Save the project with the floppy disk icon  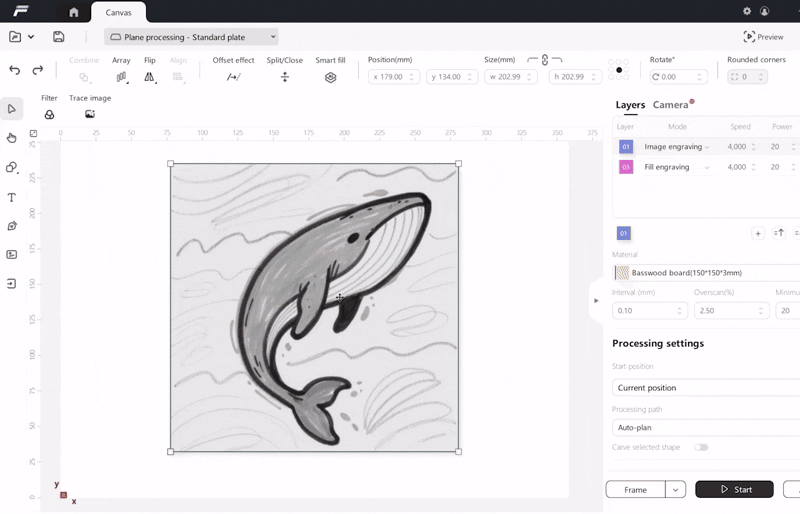tap(59, 37)
